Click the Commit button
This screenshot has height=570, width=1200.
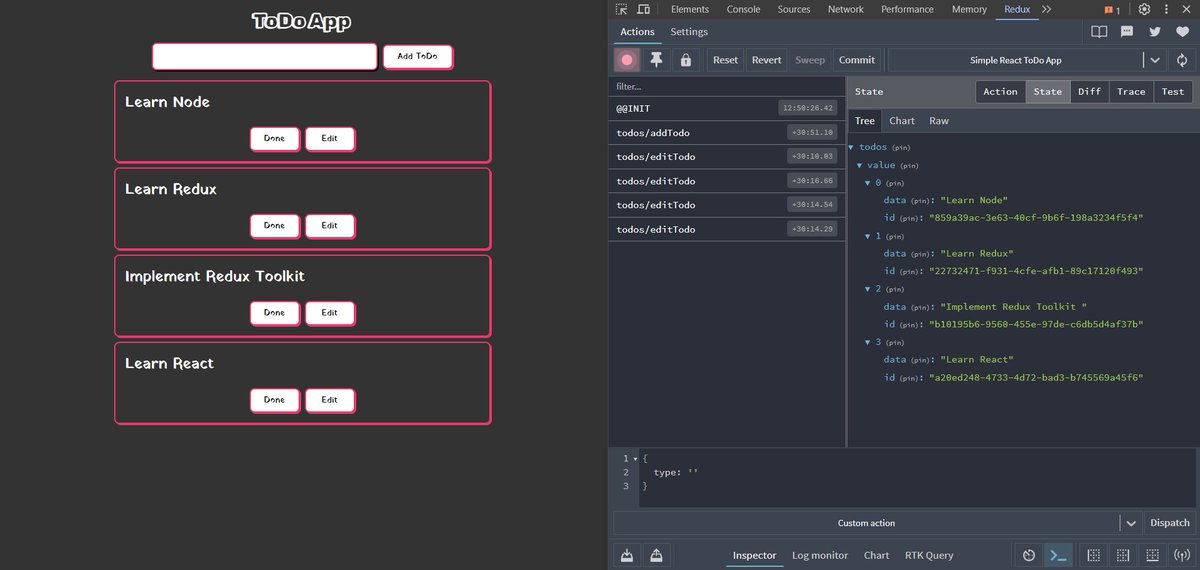click(x=857, y=60)
